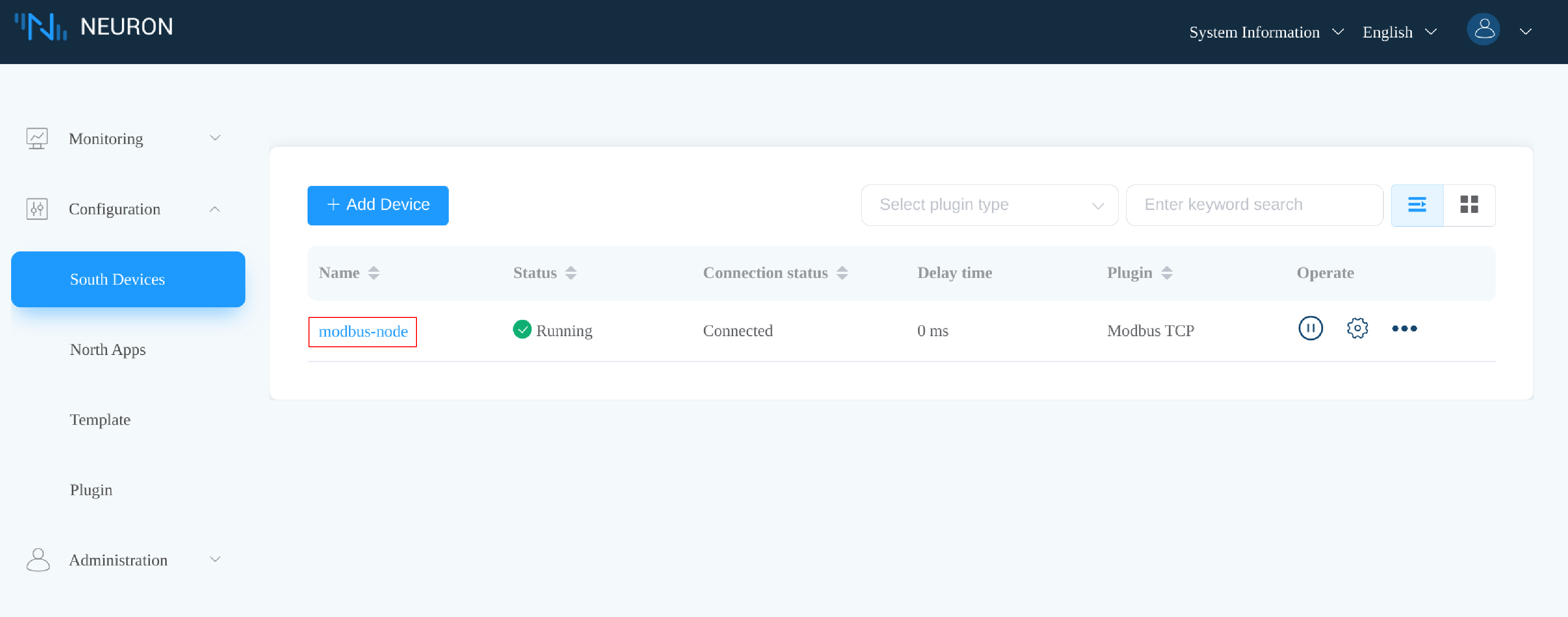Image resolution: width=1568 pixels, height=617 pixels.
Task: Click the Add Device button
Action: point(378,205)
